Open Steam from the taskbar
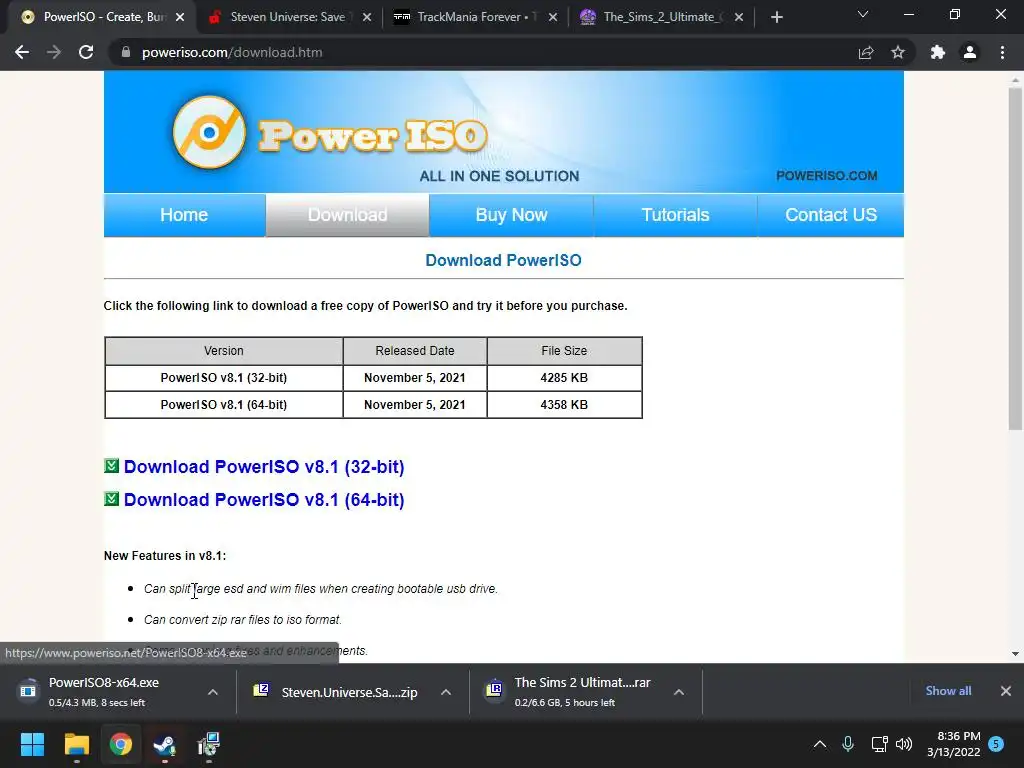Screen dimensions: 1024x768 [165, 744]
